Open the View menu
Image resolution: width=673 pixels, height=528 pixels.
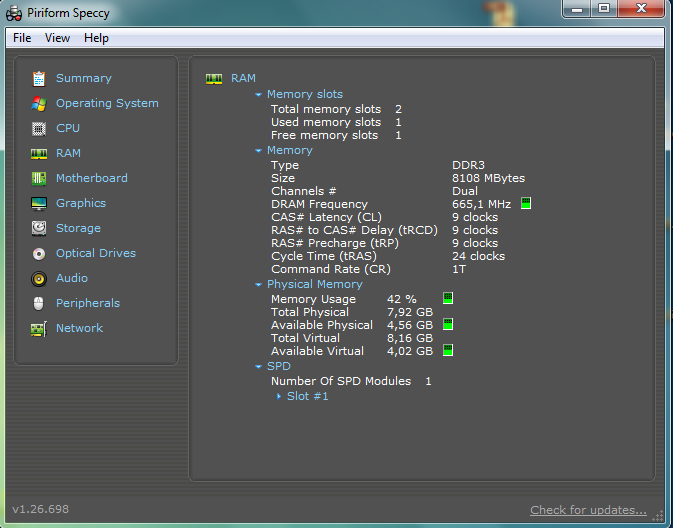click(57, 38)
